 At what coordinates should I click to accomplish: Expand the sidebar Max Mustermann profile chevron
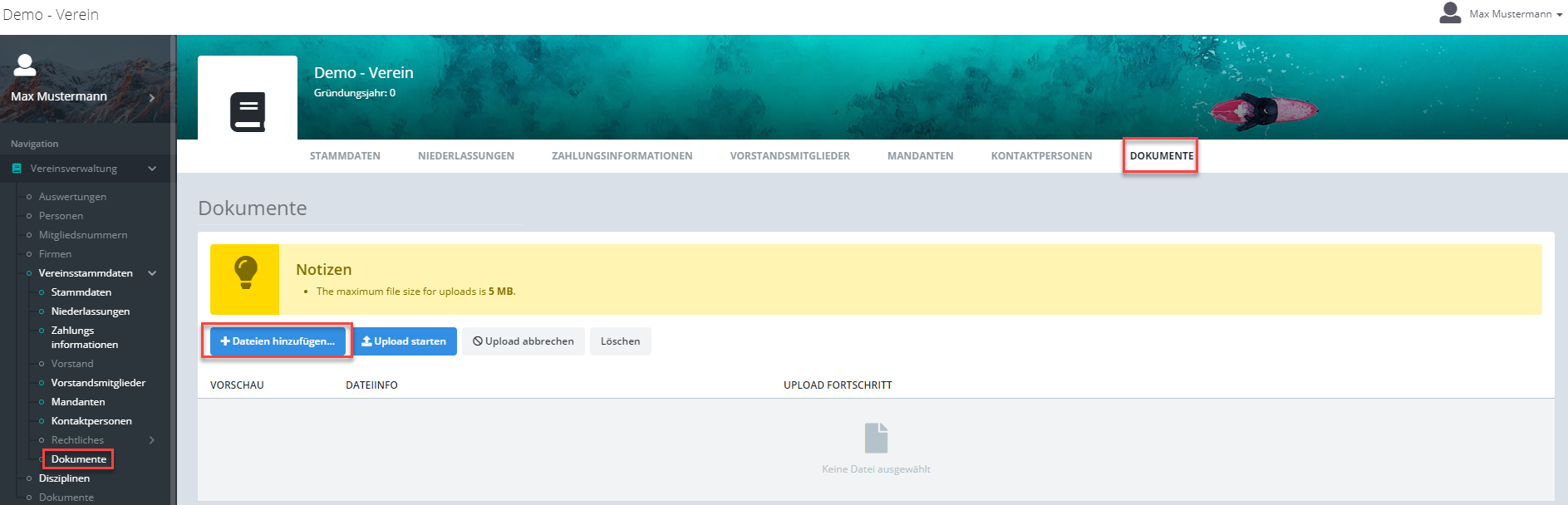coord(151,97)
